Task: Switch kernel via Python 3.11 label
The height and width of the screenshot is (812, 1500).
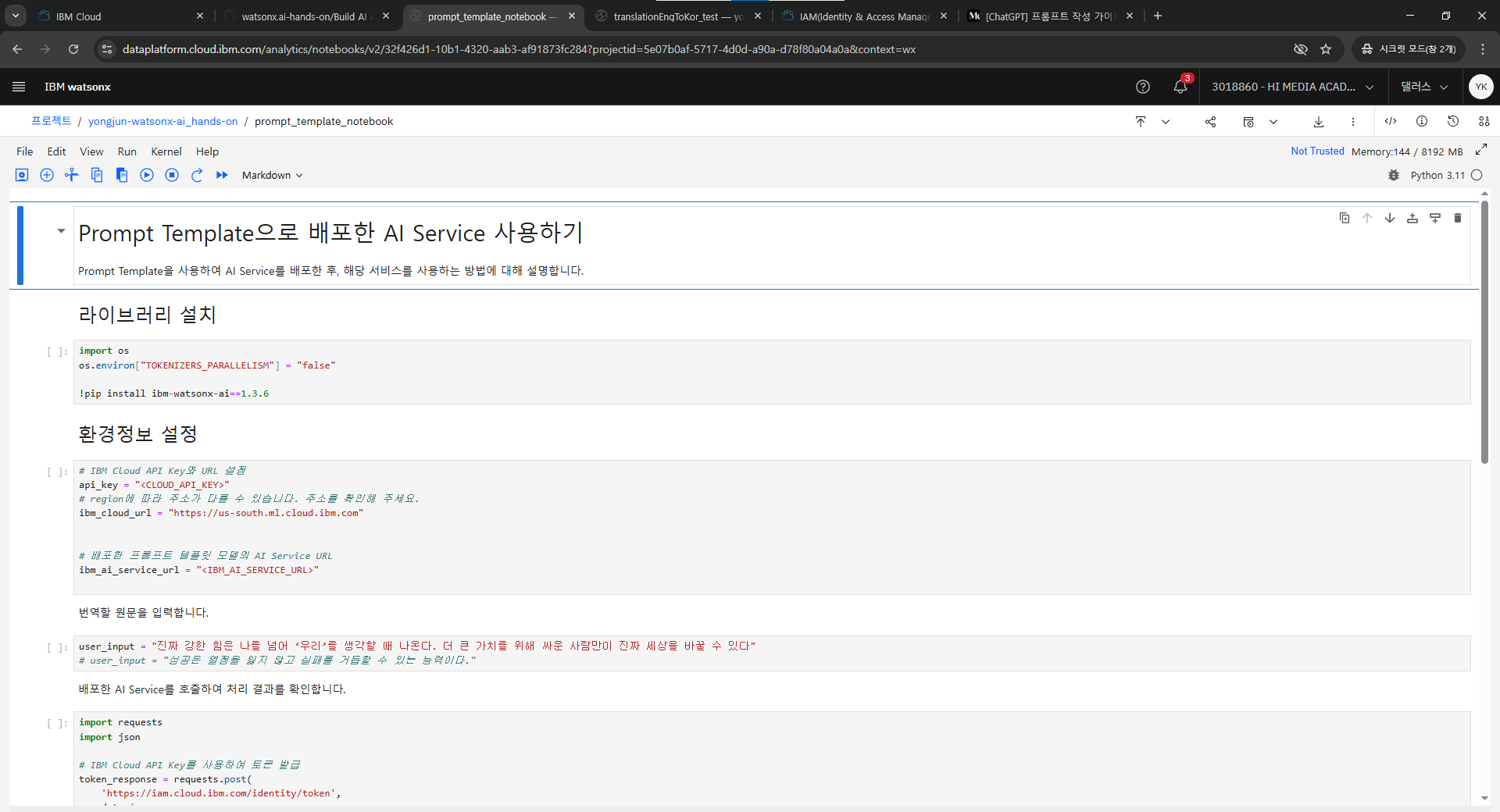Action: [1437, 175]
